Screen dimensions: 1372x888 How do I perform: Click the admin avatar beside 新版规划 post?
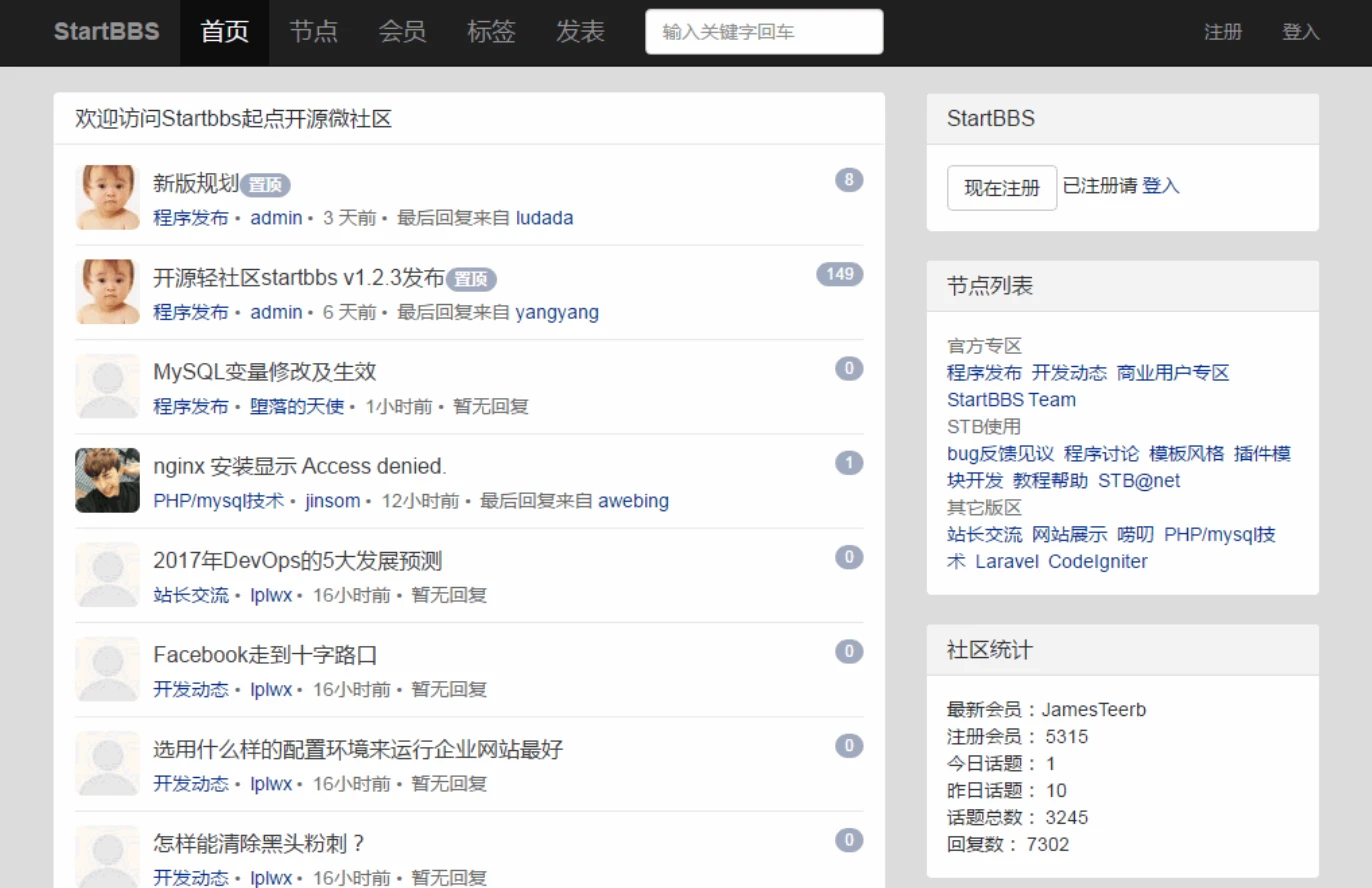pos(107,197)
